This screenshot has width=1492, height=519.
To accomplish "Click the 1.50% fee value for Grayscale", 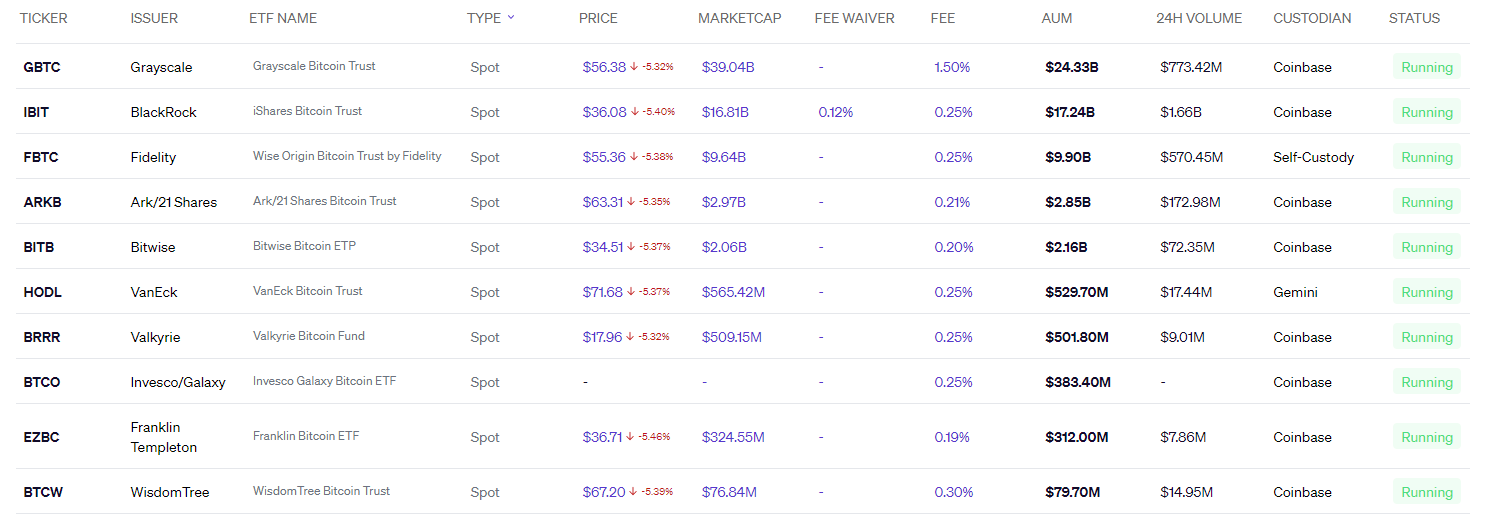I will tap(952, 67).
